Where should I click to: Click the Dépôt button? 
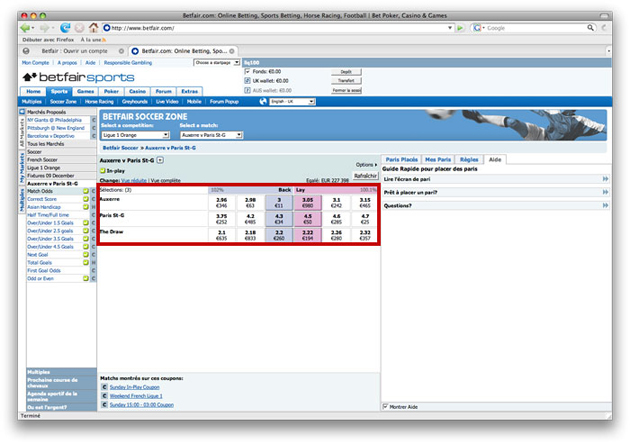point(346,72)
